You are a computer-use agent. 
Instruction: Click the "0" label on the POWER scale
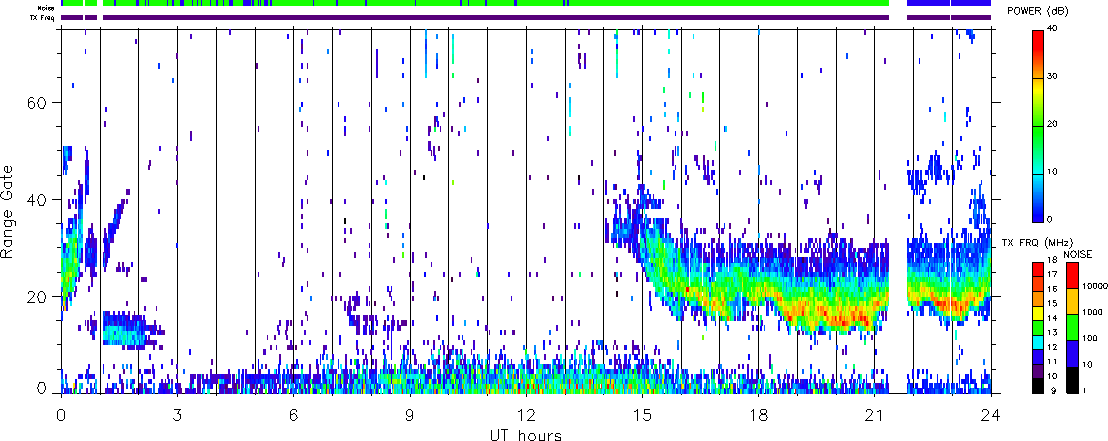coord(1051,219)
